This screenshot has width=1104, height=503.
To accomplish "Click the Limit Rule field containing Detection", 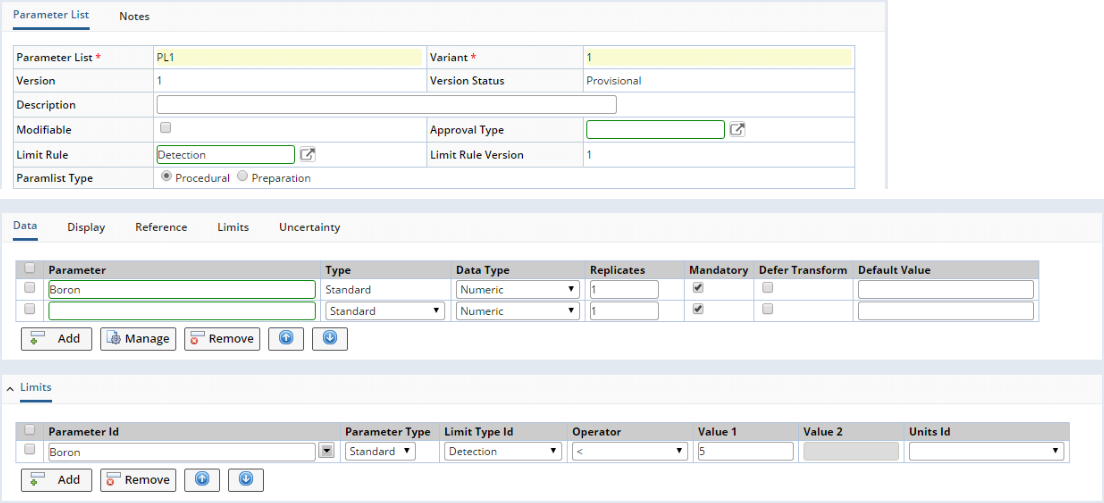I will pos(225,154).
